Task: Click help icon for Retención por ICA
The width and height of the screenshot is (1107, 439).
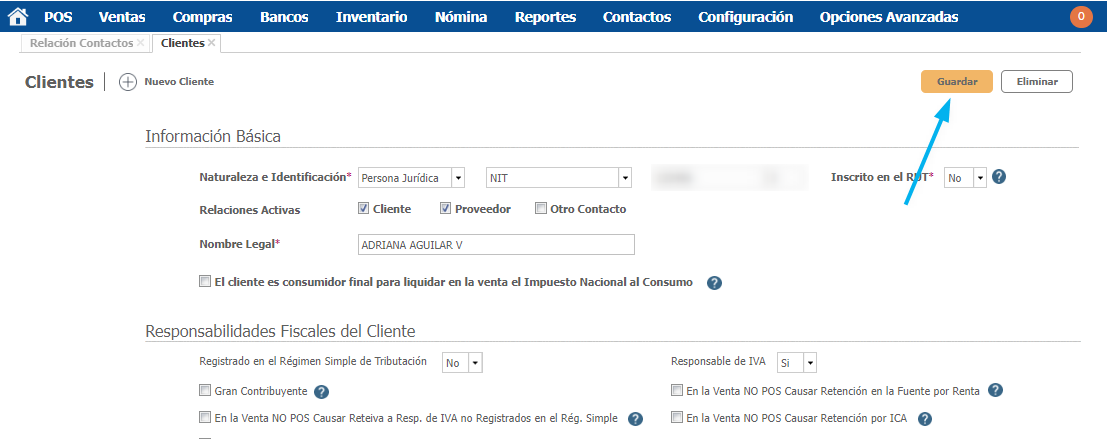Action: click(x=925, y=419)
